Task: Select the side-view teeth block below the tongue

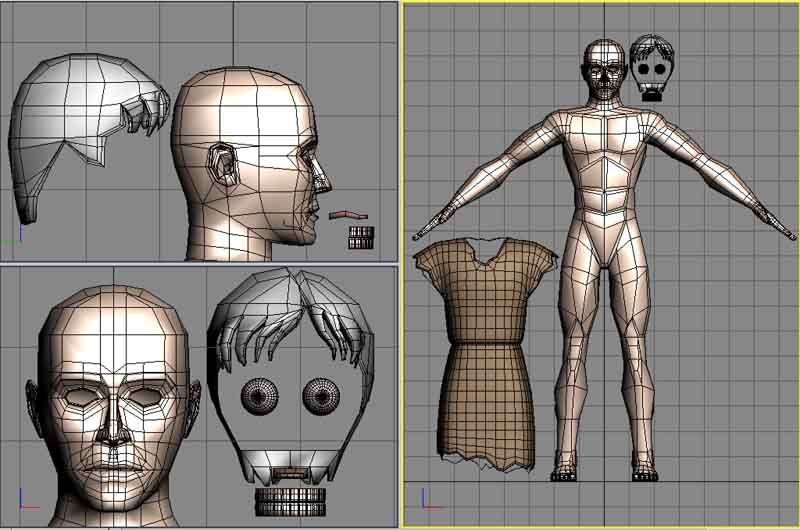Action: pos(361,238)
